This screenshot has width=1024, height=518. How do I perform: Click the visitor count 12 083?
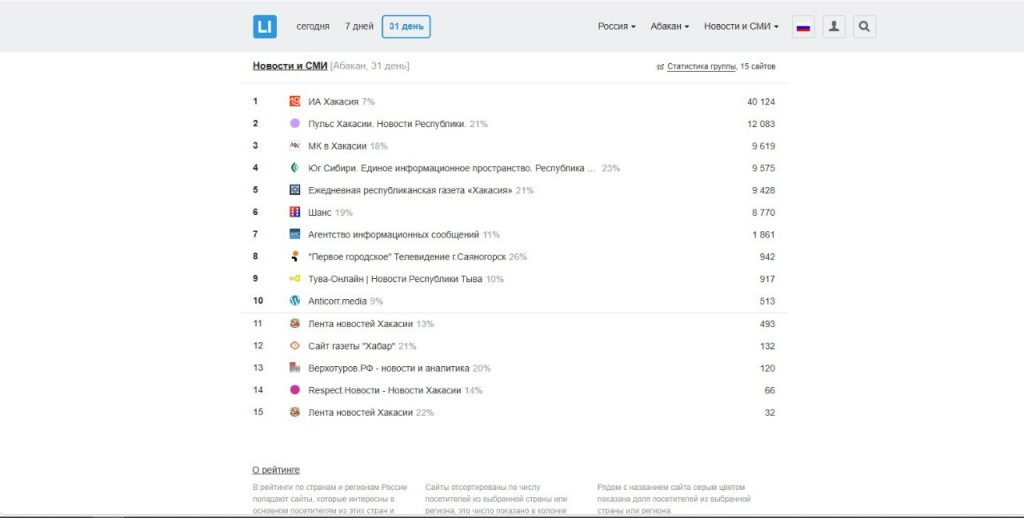(761, 124)
